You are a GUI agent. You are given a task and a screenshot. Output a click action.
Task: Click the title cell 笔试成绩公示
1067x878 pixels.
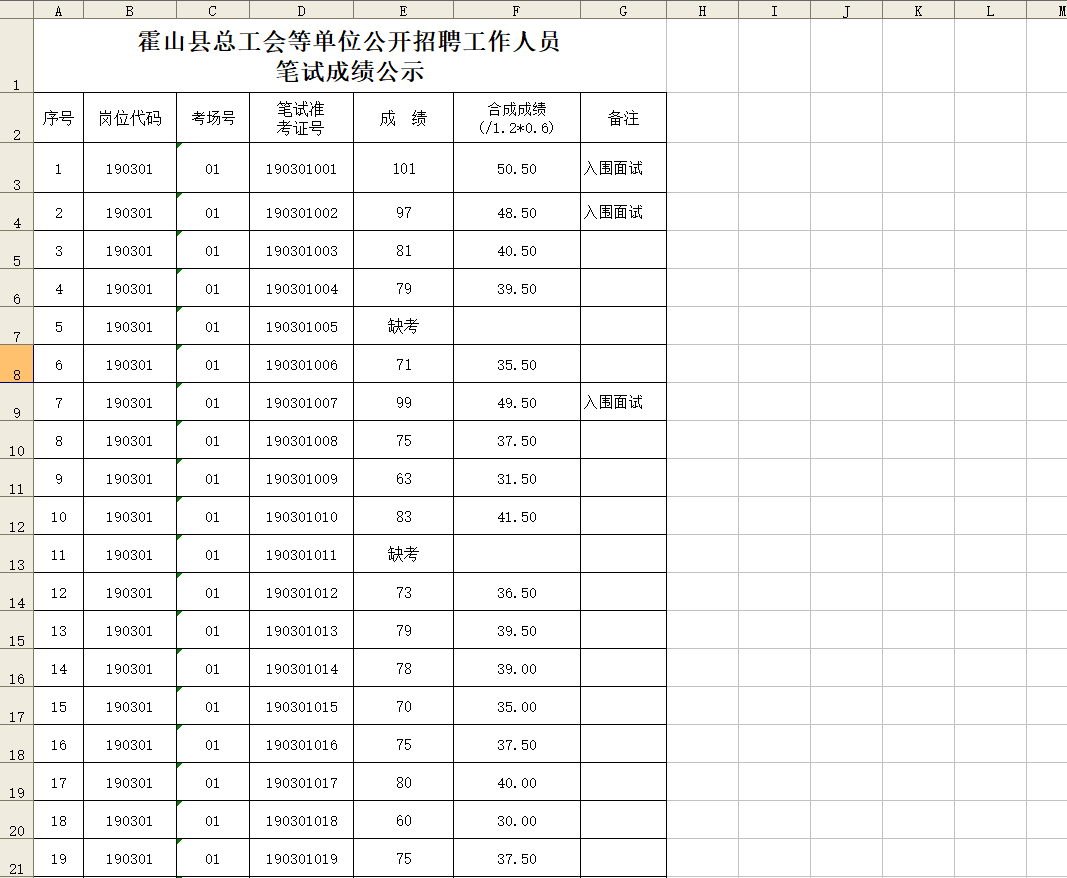(x=350, y=56)
